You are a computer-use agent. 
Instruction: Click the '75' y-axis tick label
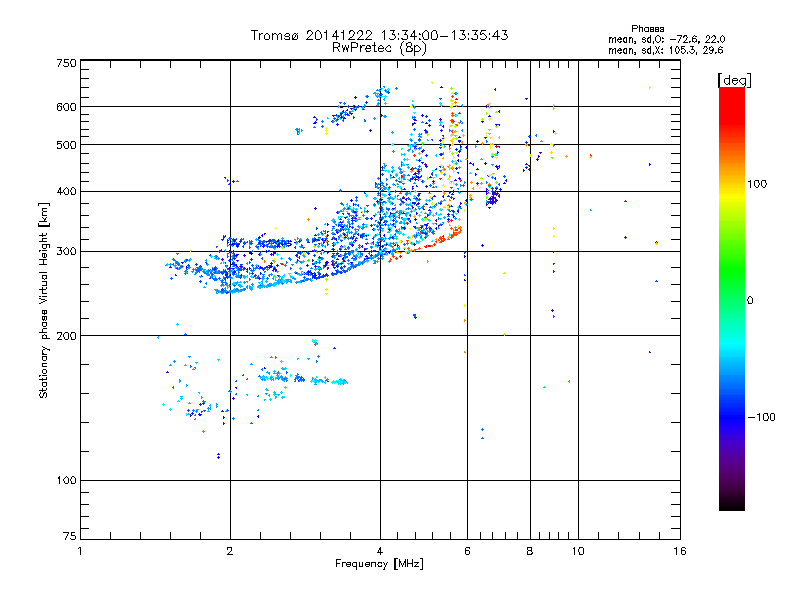pos(70,536)
